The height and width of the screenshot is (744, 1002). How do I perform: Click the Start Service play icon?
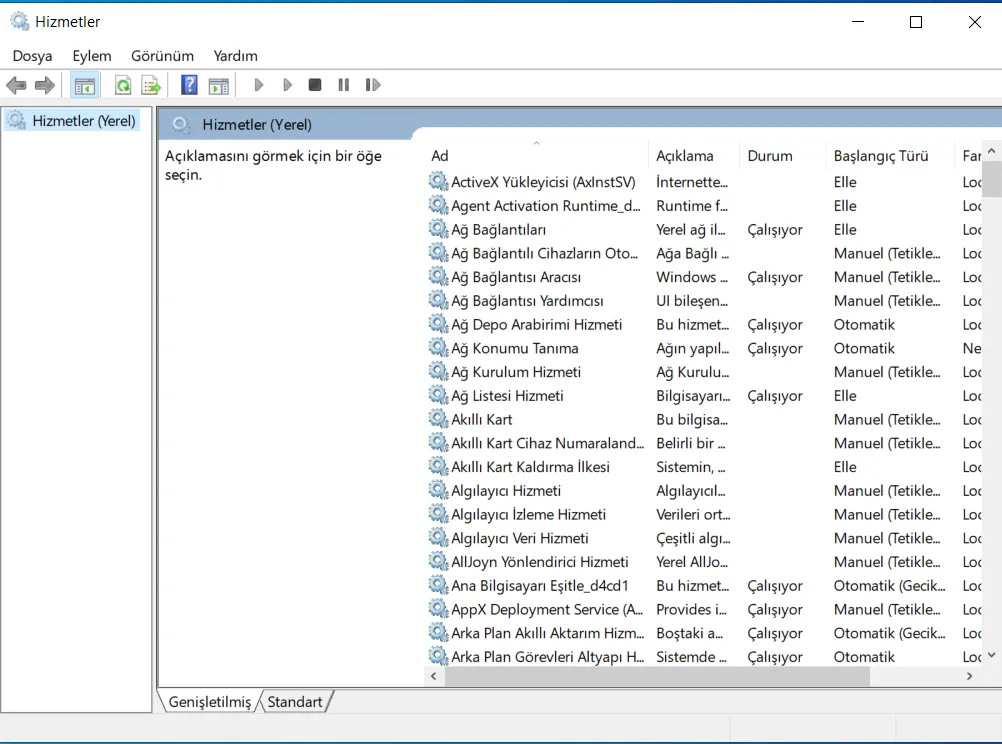258,85
